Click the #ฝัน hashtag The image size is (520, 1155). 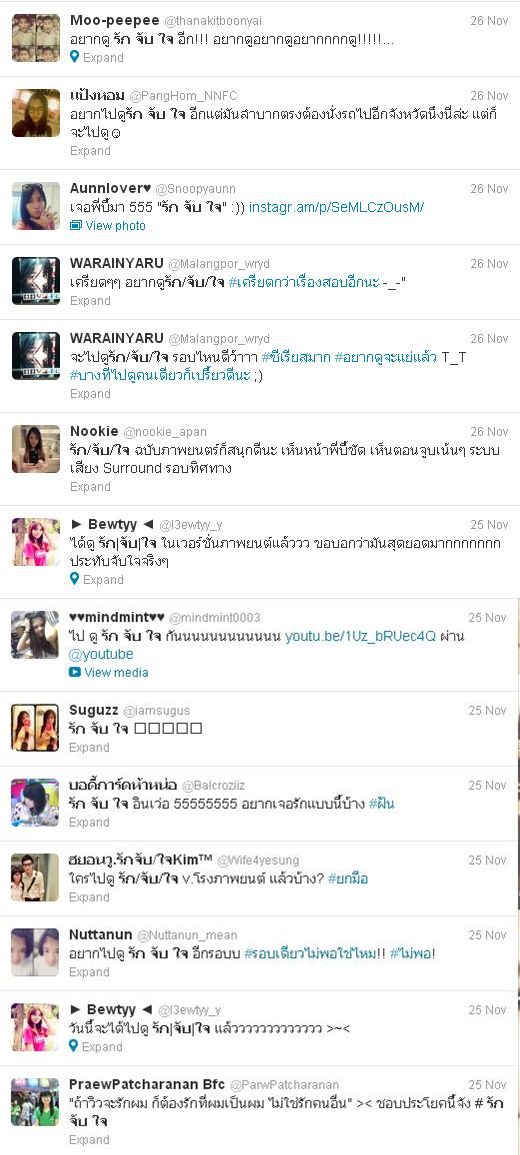[382, 804]
